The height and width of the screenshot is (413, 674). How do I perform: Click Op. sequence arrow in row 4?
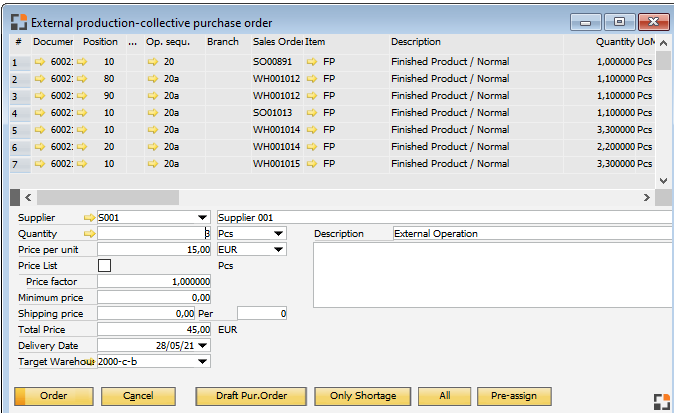153,113
